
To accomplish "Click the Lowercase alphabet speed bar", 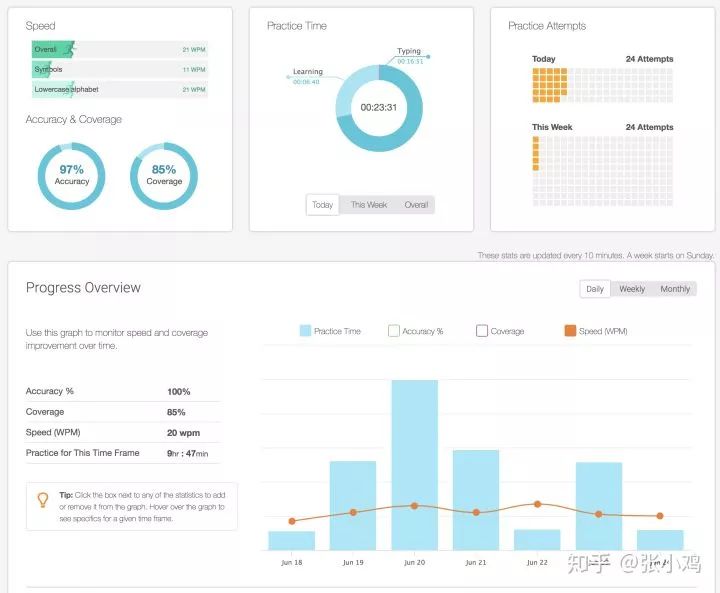I will [x=119, y=89].
